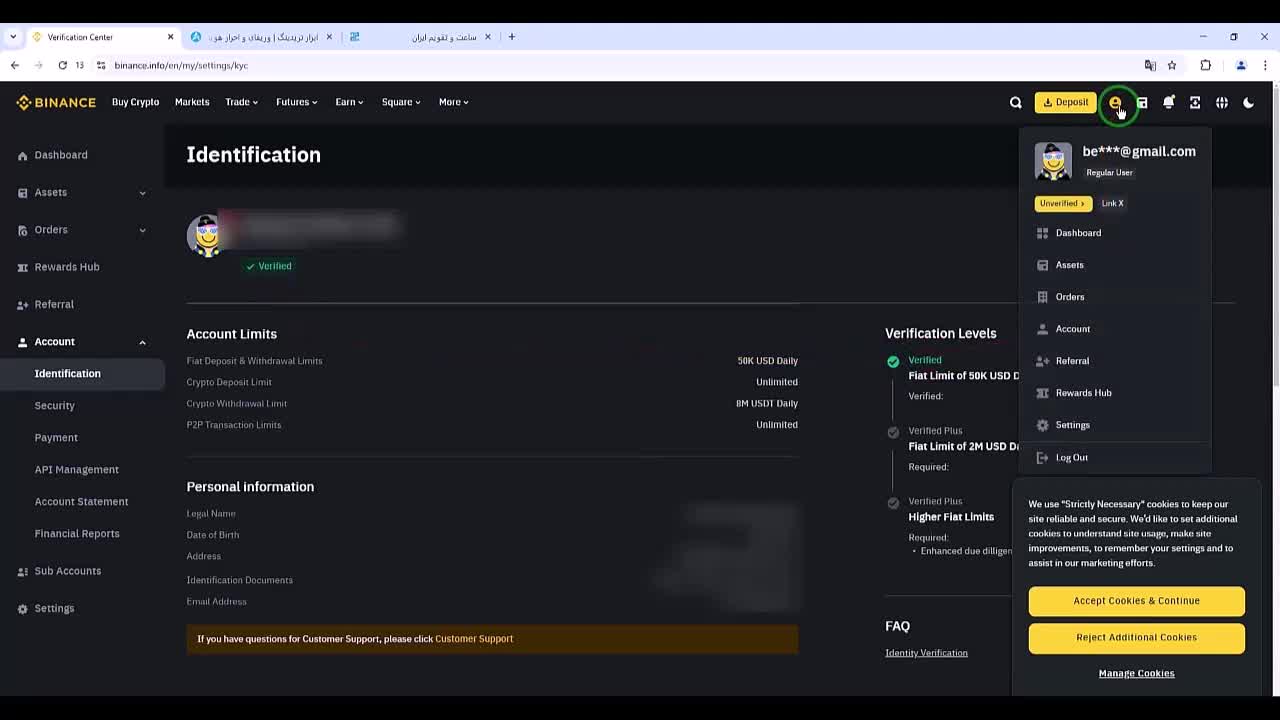The width and height of the screenshot is (1280, 720).
Task: Click the yellow Deposit button
Action: tap(1065, 102)
